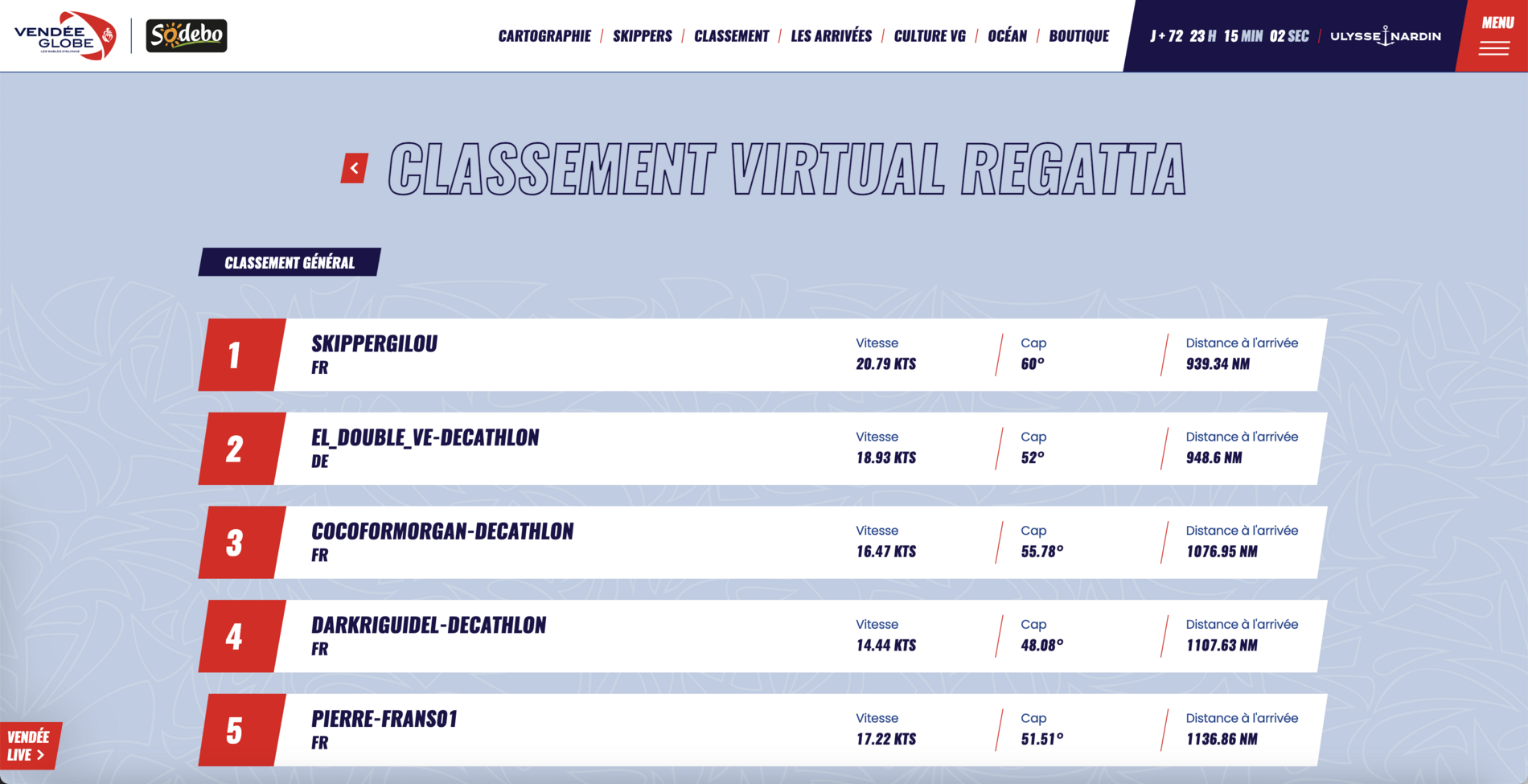
Task: Click speed value 17.22 KTS
Action: [885, 740]
